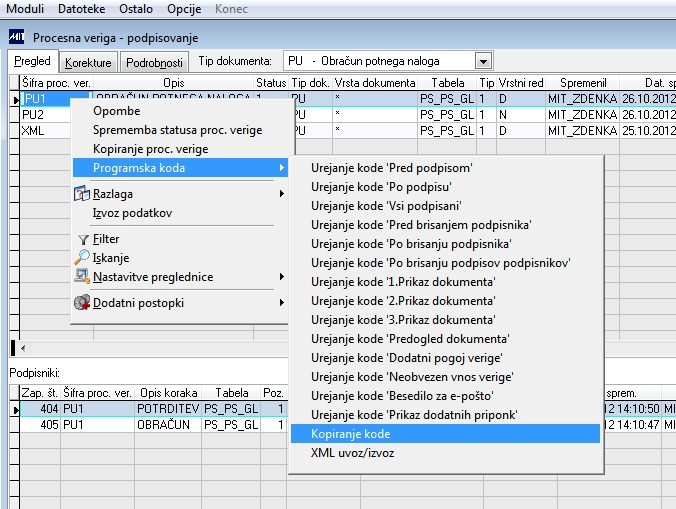Click the Razlaga help book icon

pos(81,194)
